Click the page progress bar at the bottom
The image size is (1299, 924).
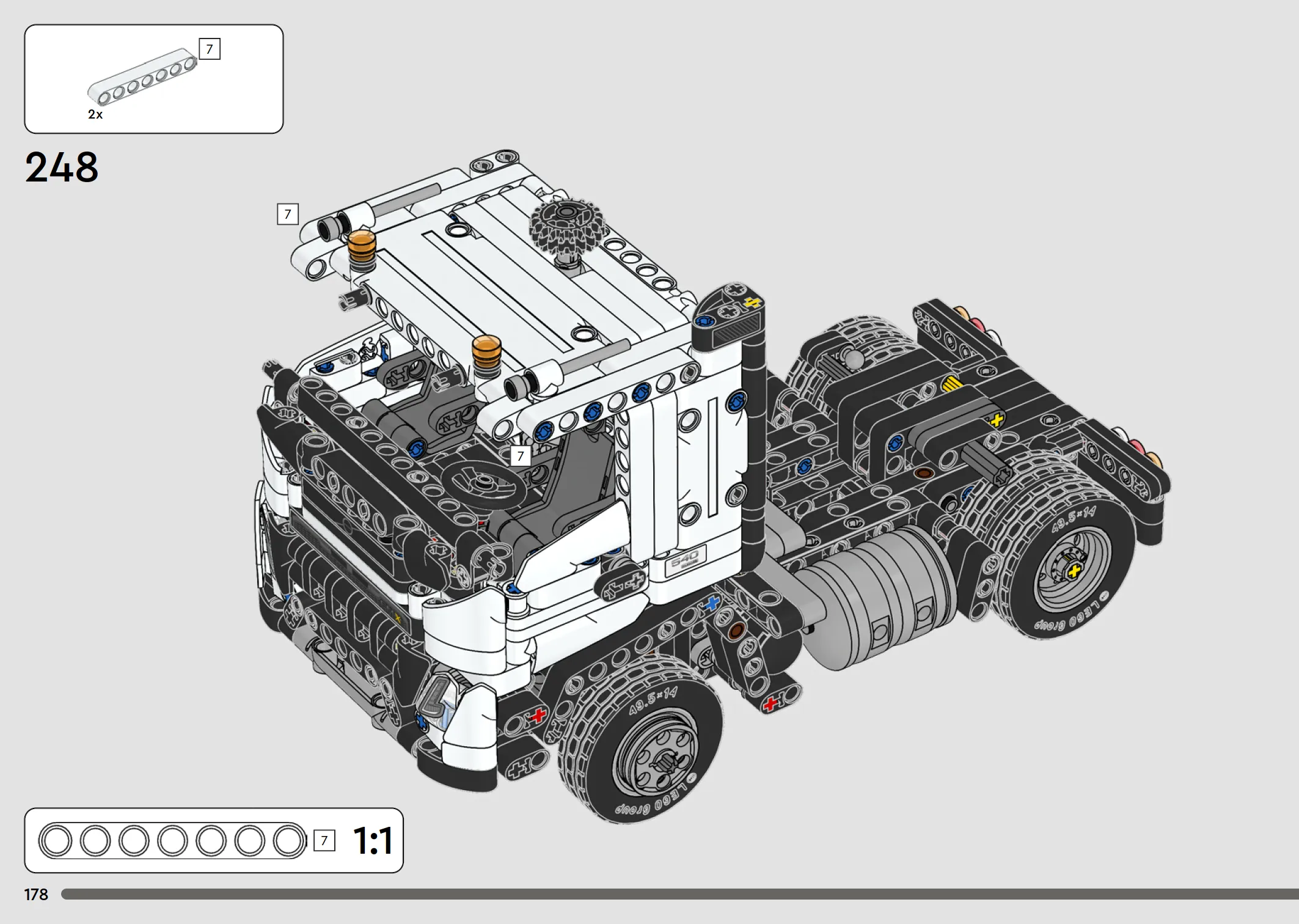(x=680, y=894)
